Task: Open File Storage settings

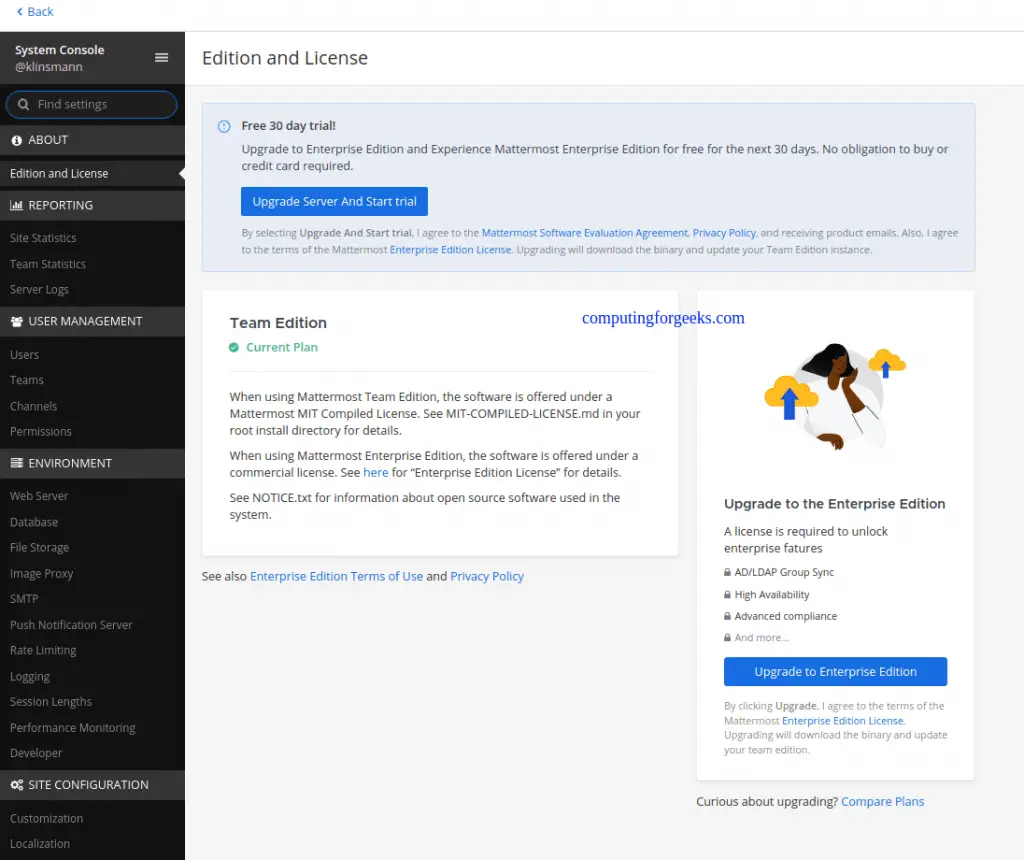Action: (x=39, y=548)
